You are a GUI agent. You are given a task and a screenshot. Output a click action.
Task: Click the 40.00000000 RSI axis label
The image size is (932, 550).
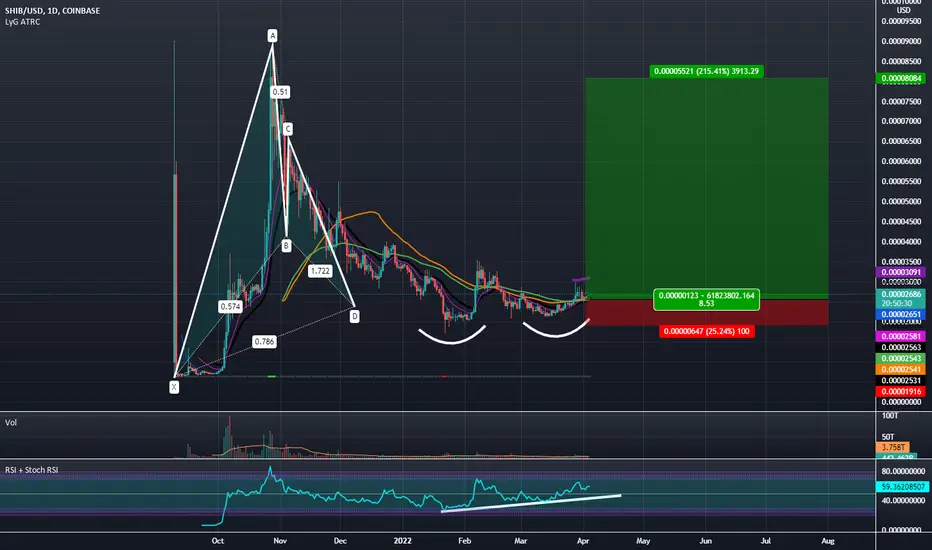point(903,501)
